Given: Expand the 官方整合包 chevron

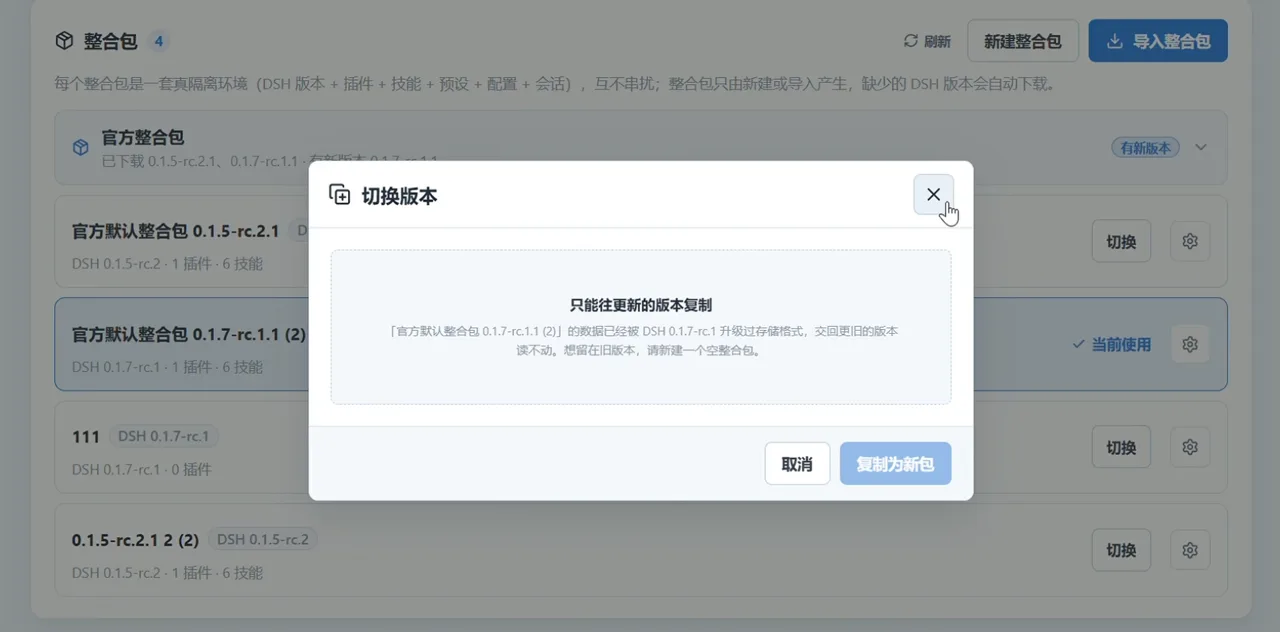Looking at the screenshot, I should pyautogui.click(x=1201, y=147).
